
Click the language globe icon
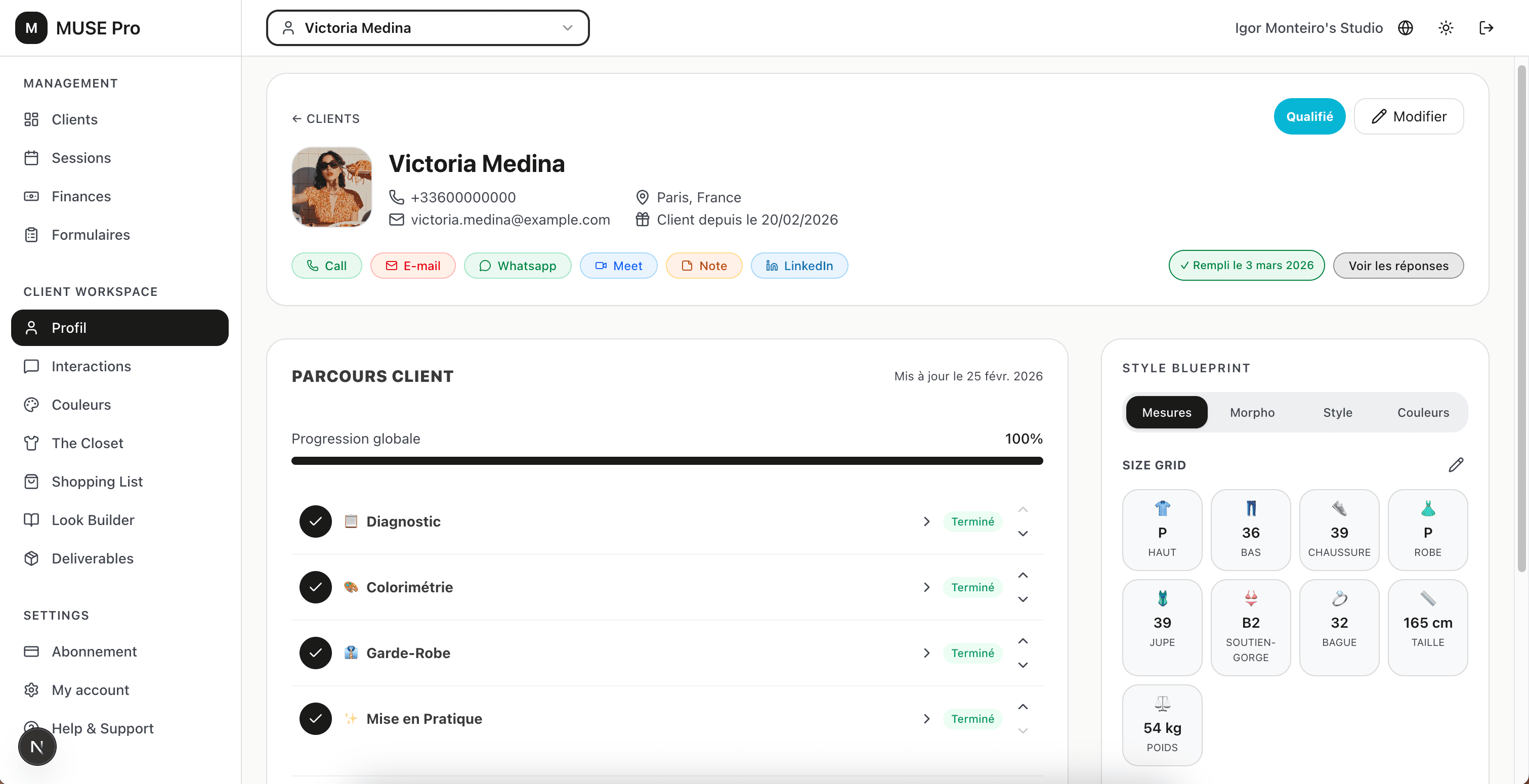(1405, 28)
